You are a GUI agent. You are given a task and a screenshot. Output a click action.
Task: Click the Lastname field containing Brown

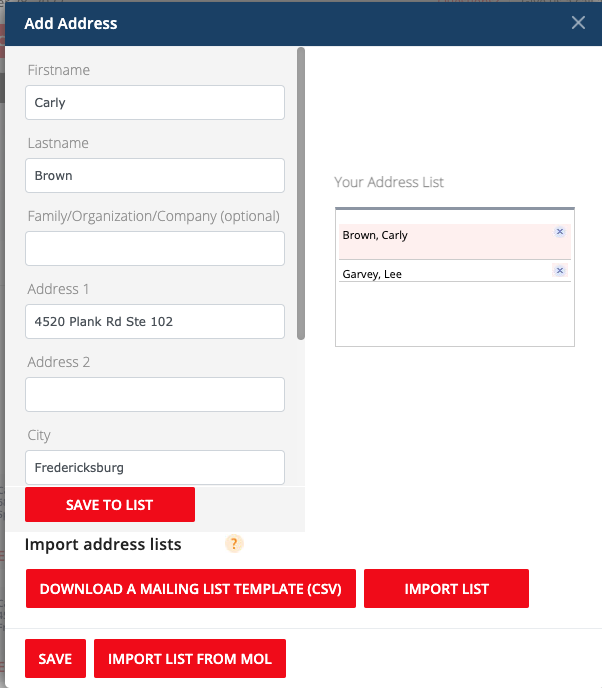(155, 176)
